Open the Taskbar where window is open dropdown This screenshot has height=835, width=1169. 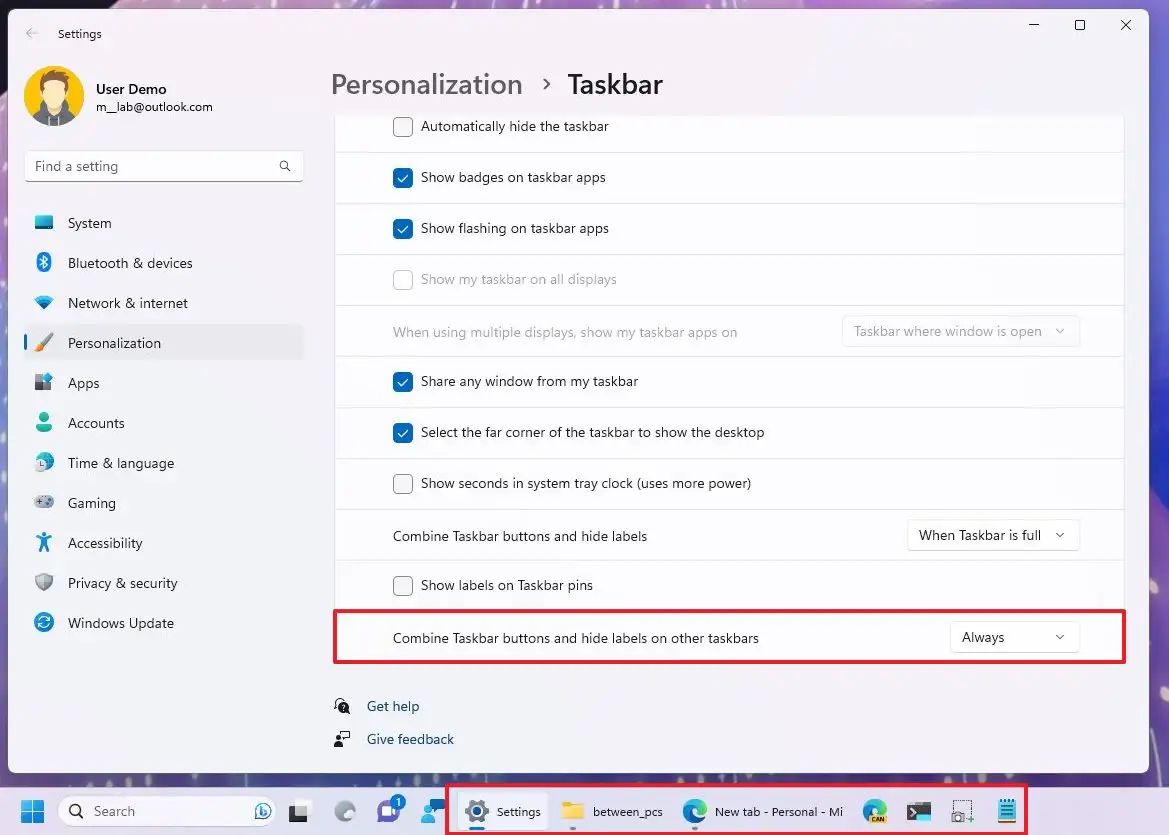click(959, 331)
